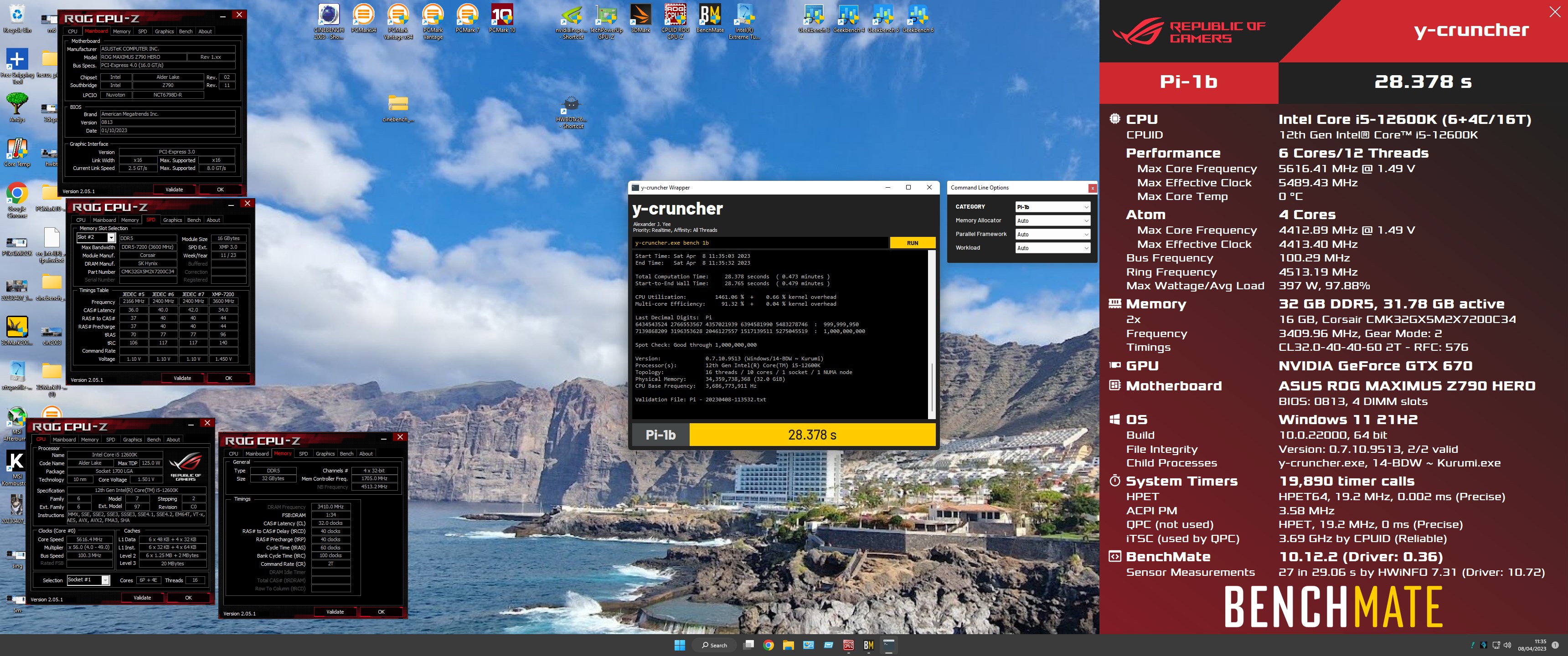Image resolution: width=1568 pixels, height=656 pixels.
Task: Select the Mainboard tab in the top CPU-Z window
Action: (x=96, y=31)
